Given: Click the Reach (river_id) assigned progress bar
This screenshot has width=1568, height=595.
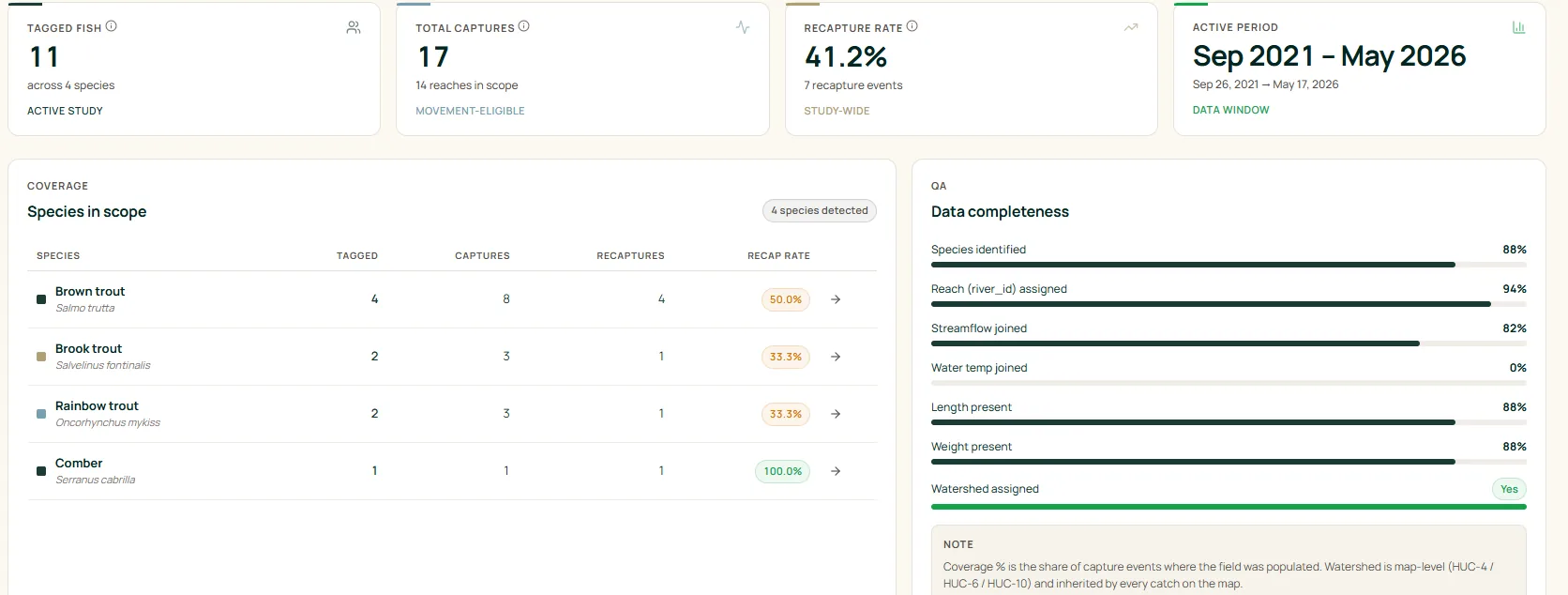Looking at the screenshot, I should pyautogui.click(x=1229, y=304).
